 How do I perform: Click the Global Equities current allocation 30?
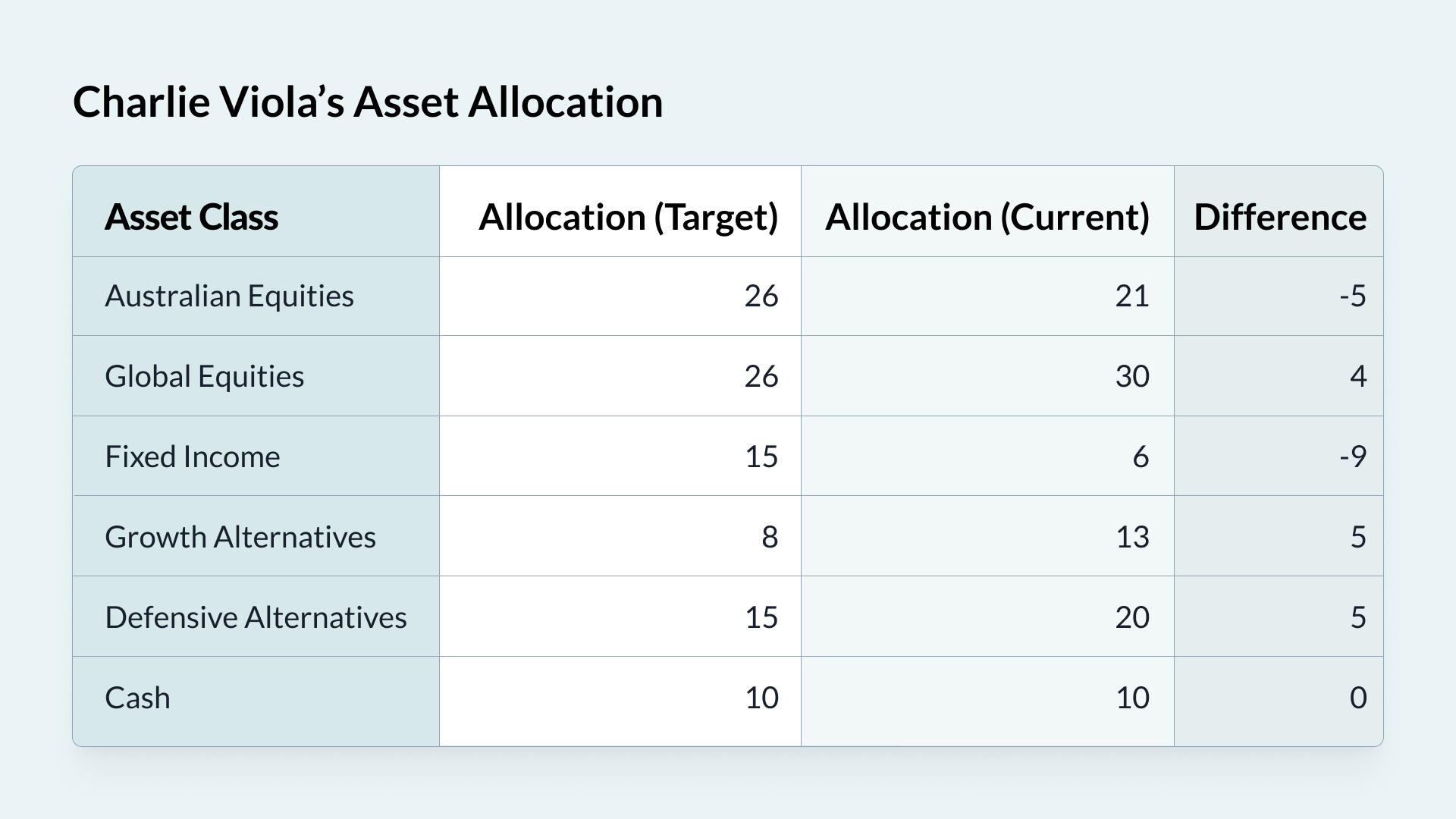point(1131,376)
